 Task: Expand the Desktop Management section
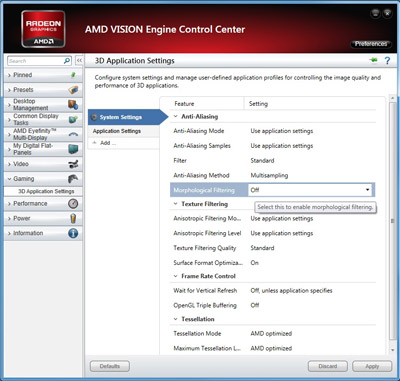point(9,105)
